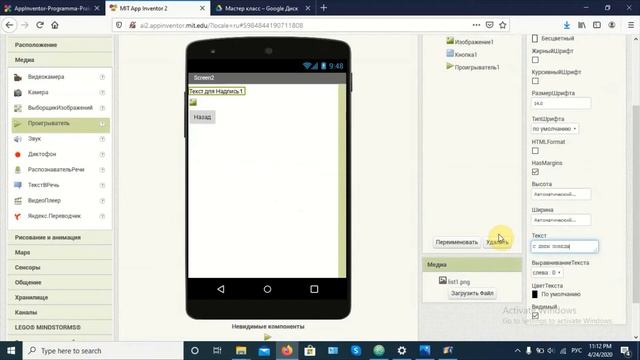Expand LEGO MINDSTORMS palette section
The image size is (640, 360).
pyautogui.click(x=60, y=327)
